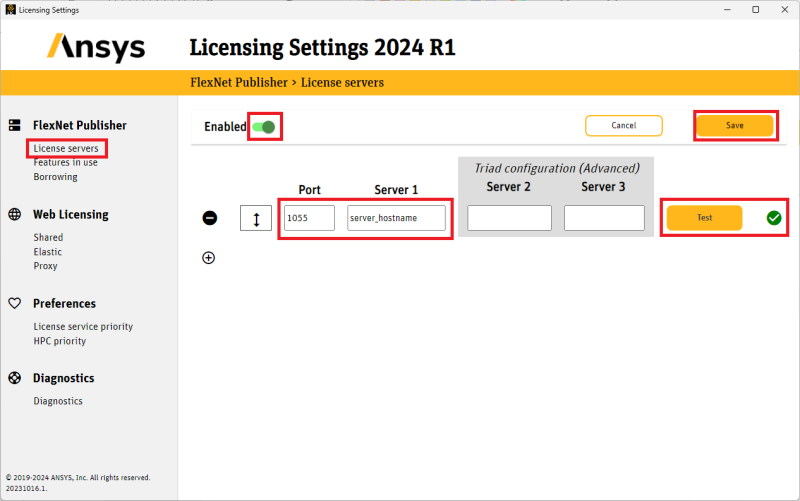
Task: Open License service priority preferences
Action: coord(83,326)
